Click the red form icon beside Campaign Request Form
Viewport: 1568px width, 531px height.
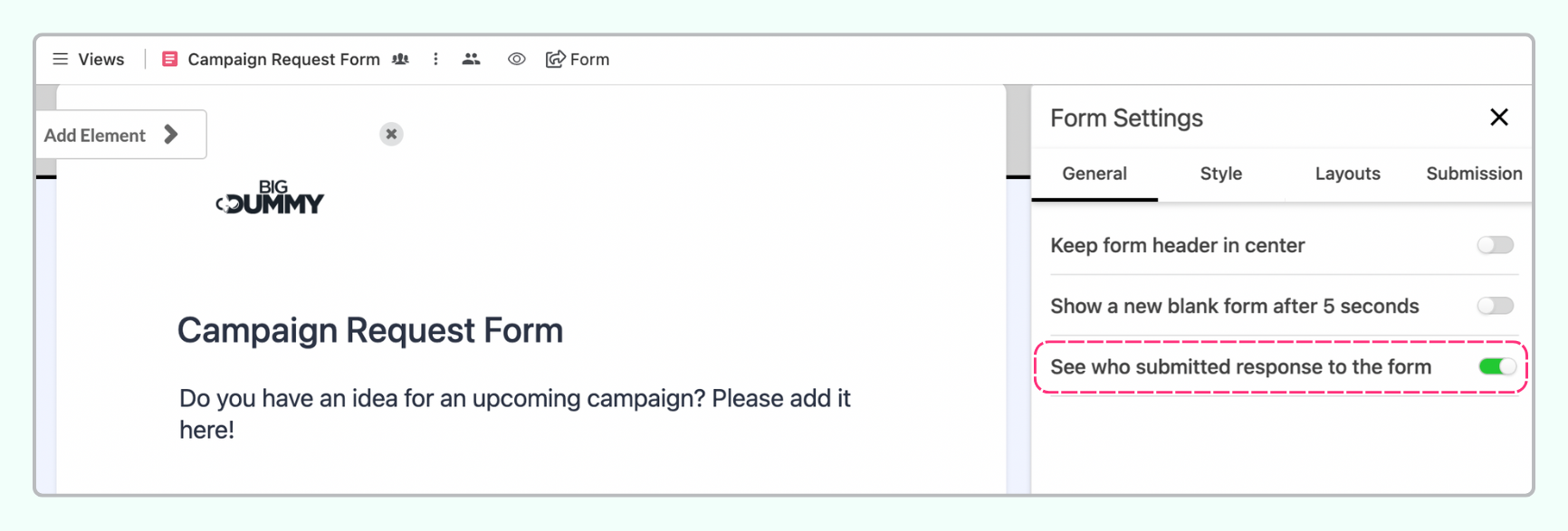point(169,60)
